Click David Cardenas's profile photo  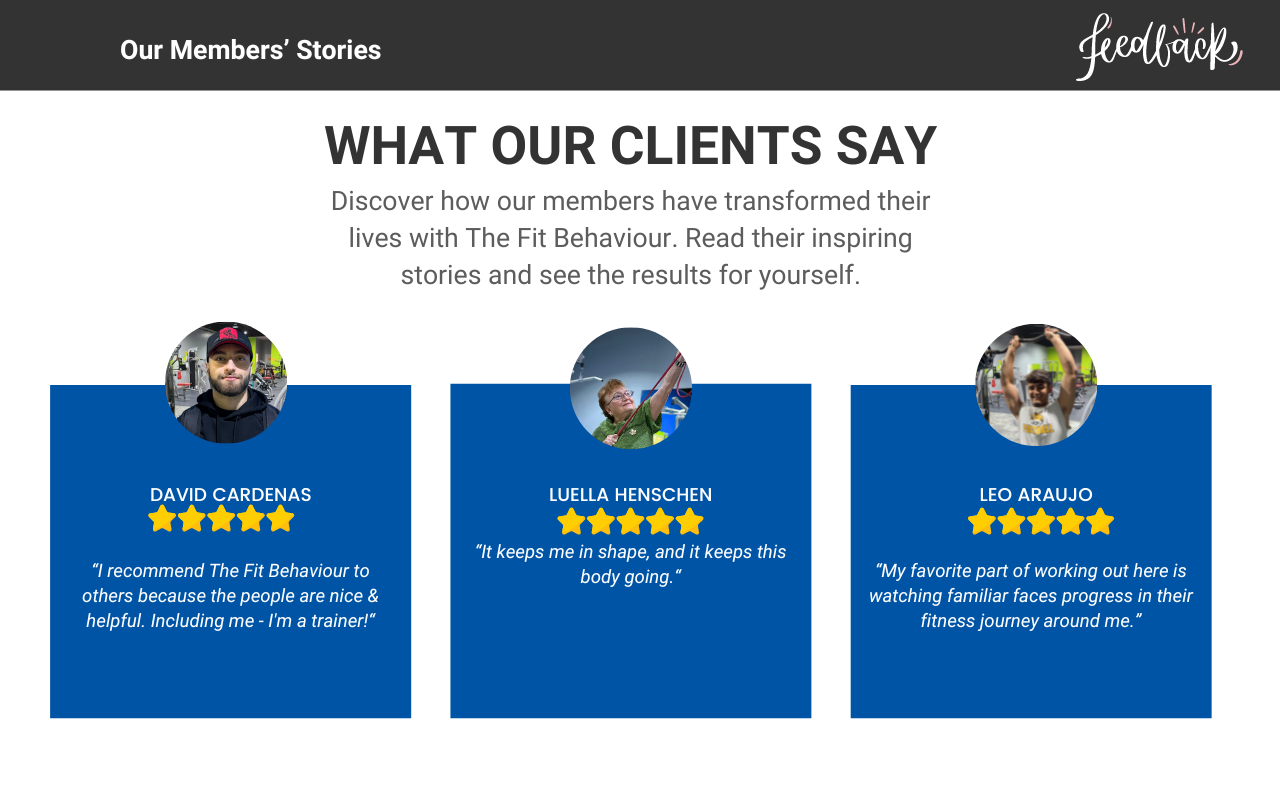coord(226,383)
